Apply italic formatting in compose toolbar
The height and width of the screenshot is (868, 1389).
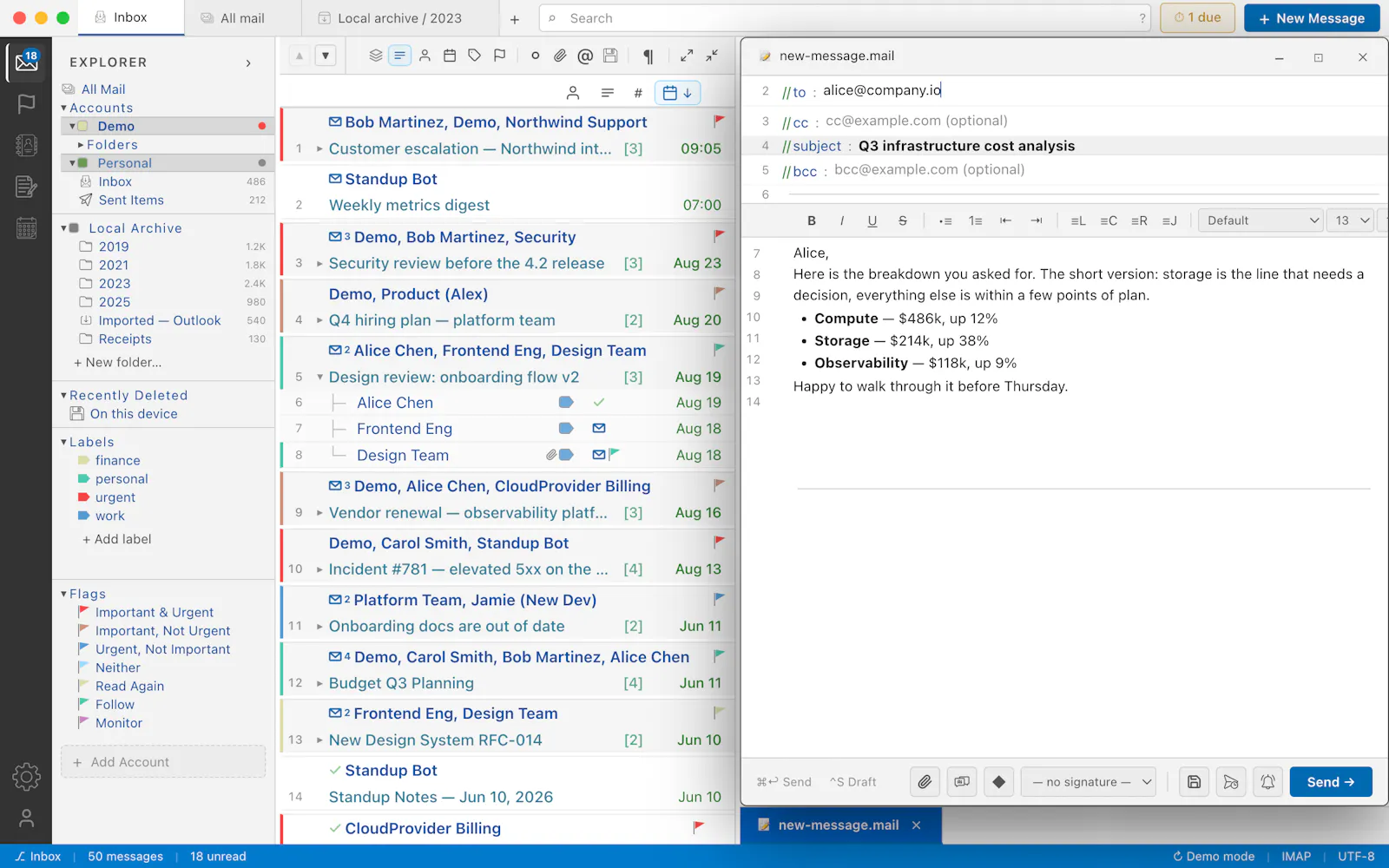click(841, 220)
